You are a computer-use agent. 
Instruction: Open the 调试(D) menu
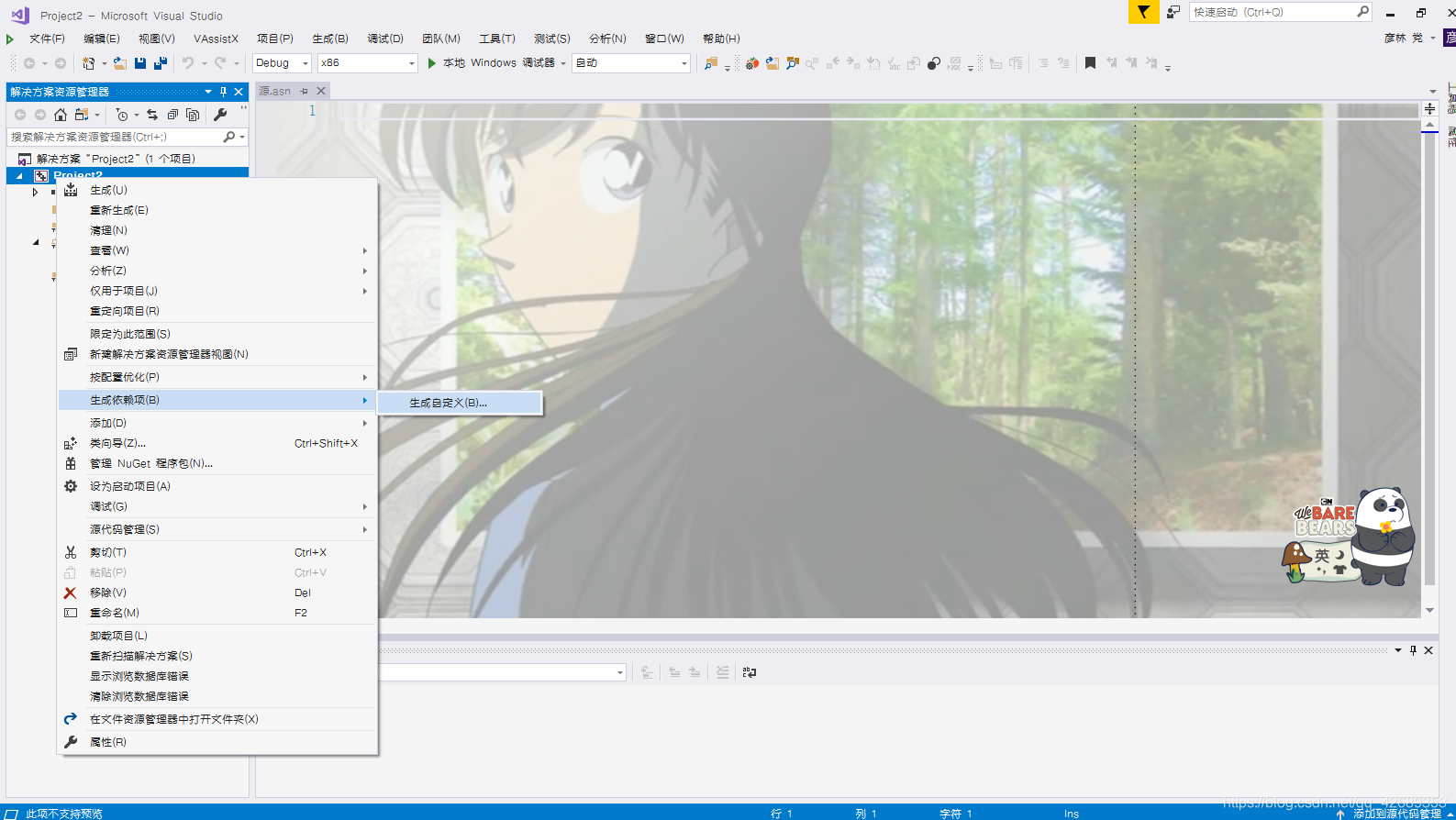[385, 39]
